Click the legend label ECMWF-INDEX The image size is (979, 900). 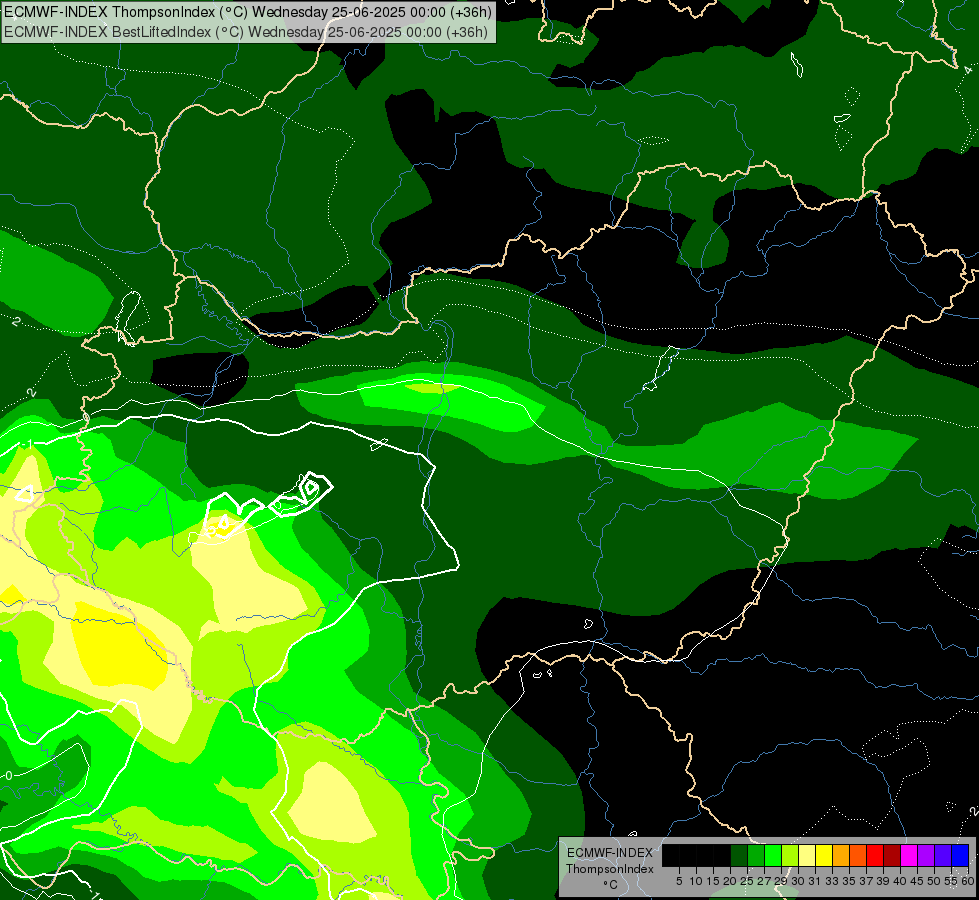coord(610,853)
